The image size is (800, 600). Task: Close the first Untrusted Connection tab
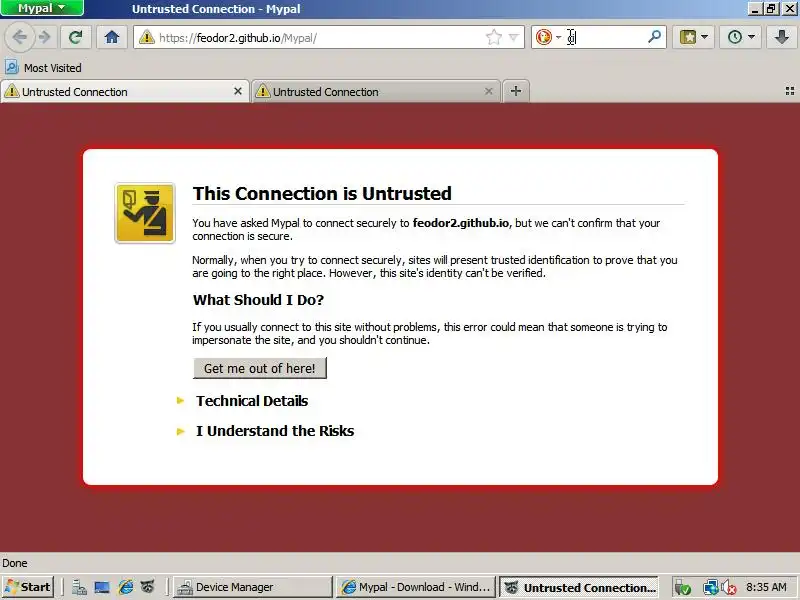(237, 91)
